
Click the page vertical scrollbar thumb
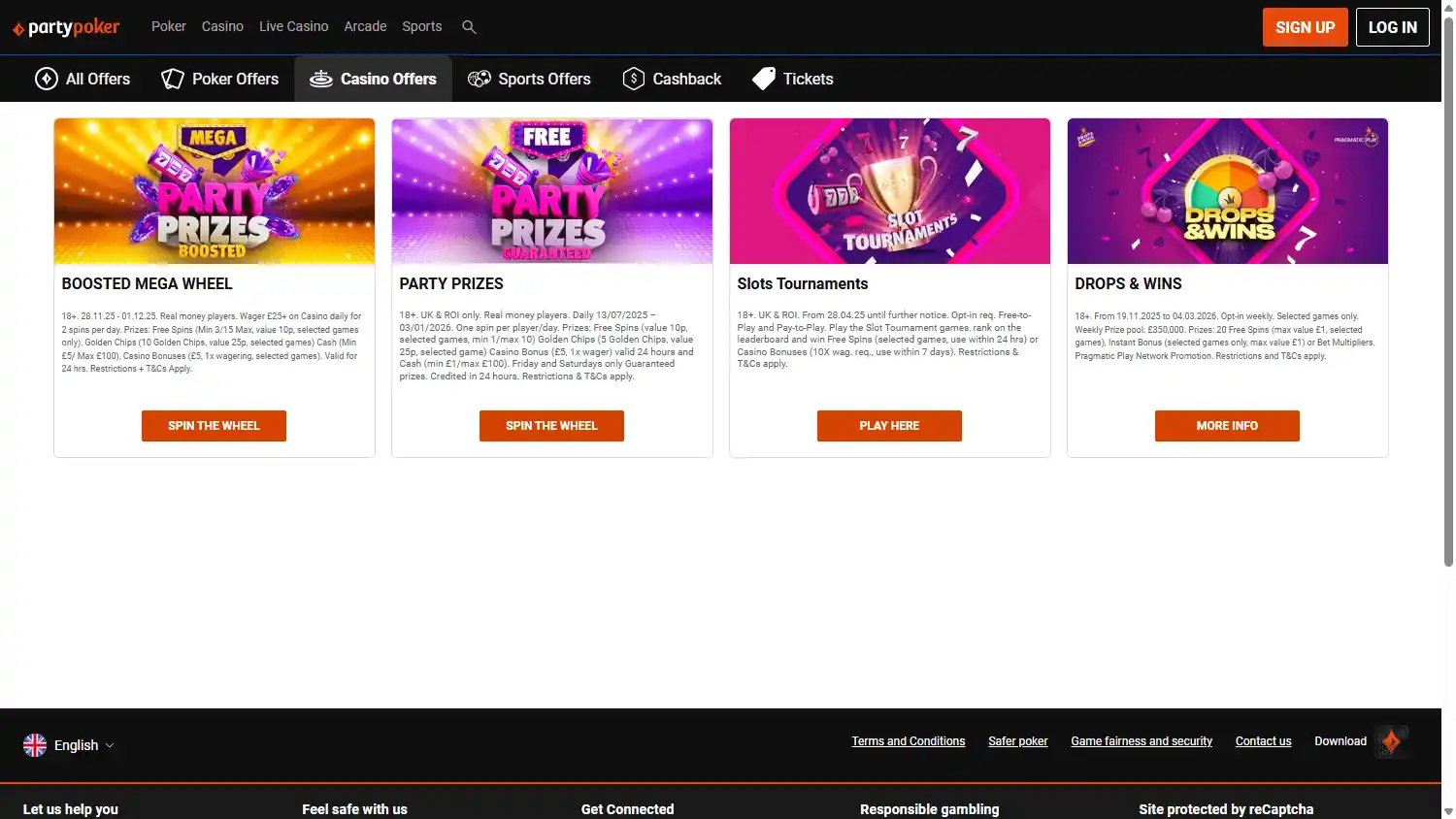point(1448,291)
